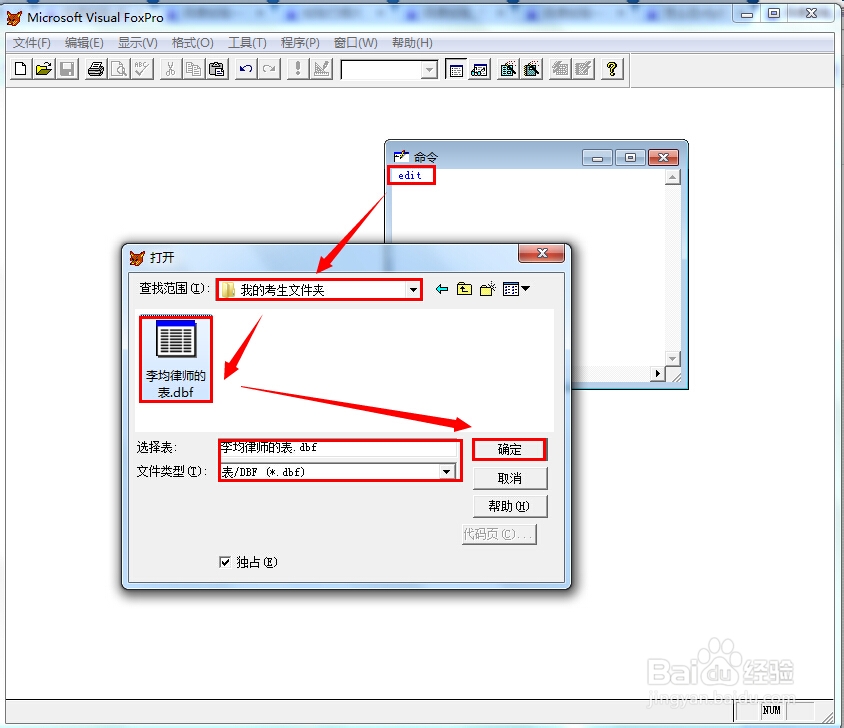Expand the 查找范围 folder dropdown
This screenshot has width=844, height=728.
click(413, 290)
